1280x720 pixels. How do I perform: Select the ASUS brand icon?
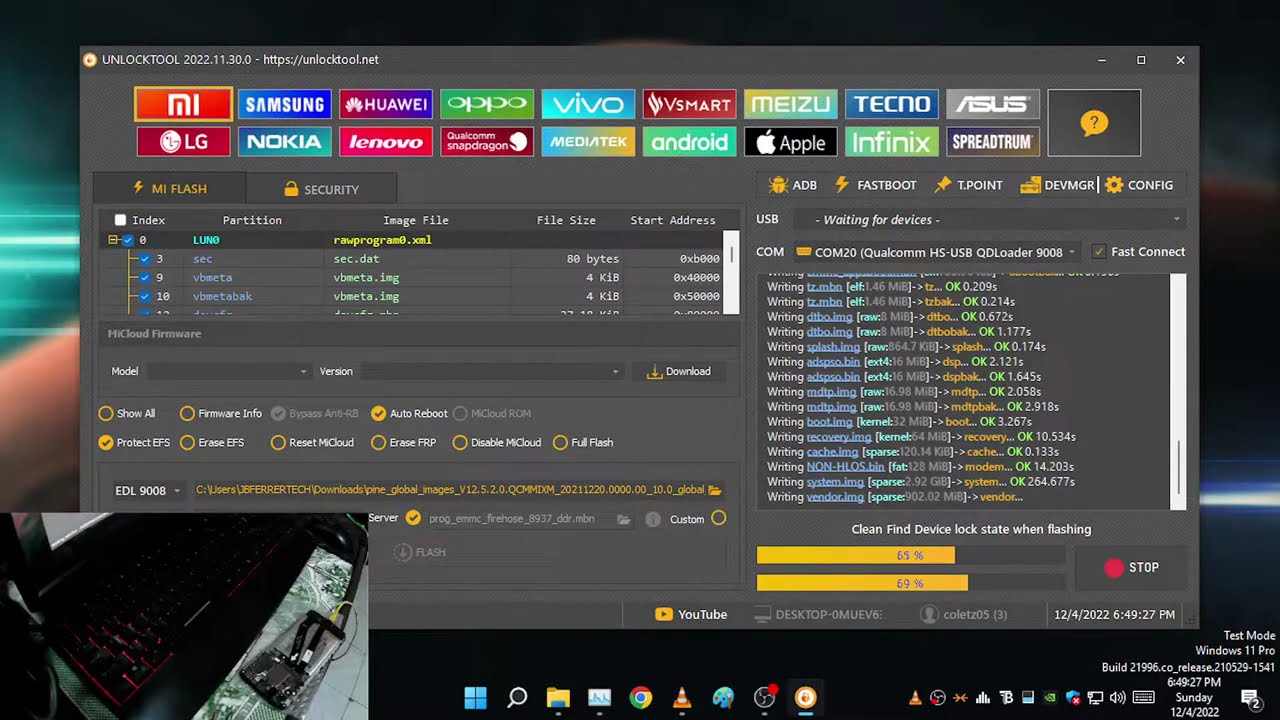pos(993,104)
